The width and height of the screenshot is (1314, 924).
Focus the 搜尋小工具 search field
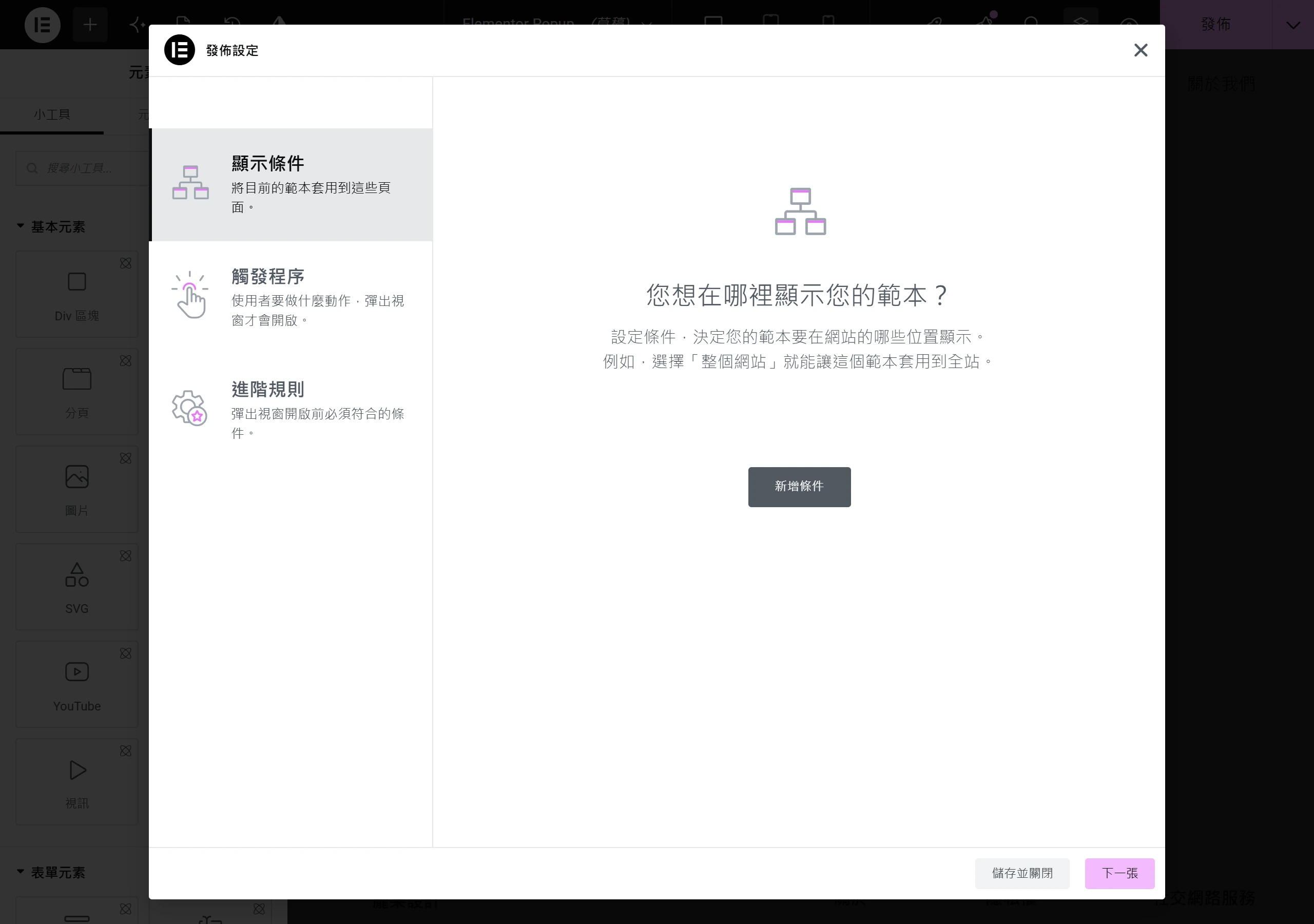(x=83, y=168)
